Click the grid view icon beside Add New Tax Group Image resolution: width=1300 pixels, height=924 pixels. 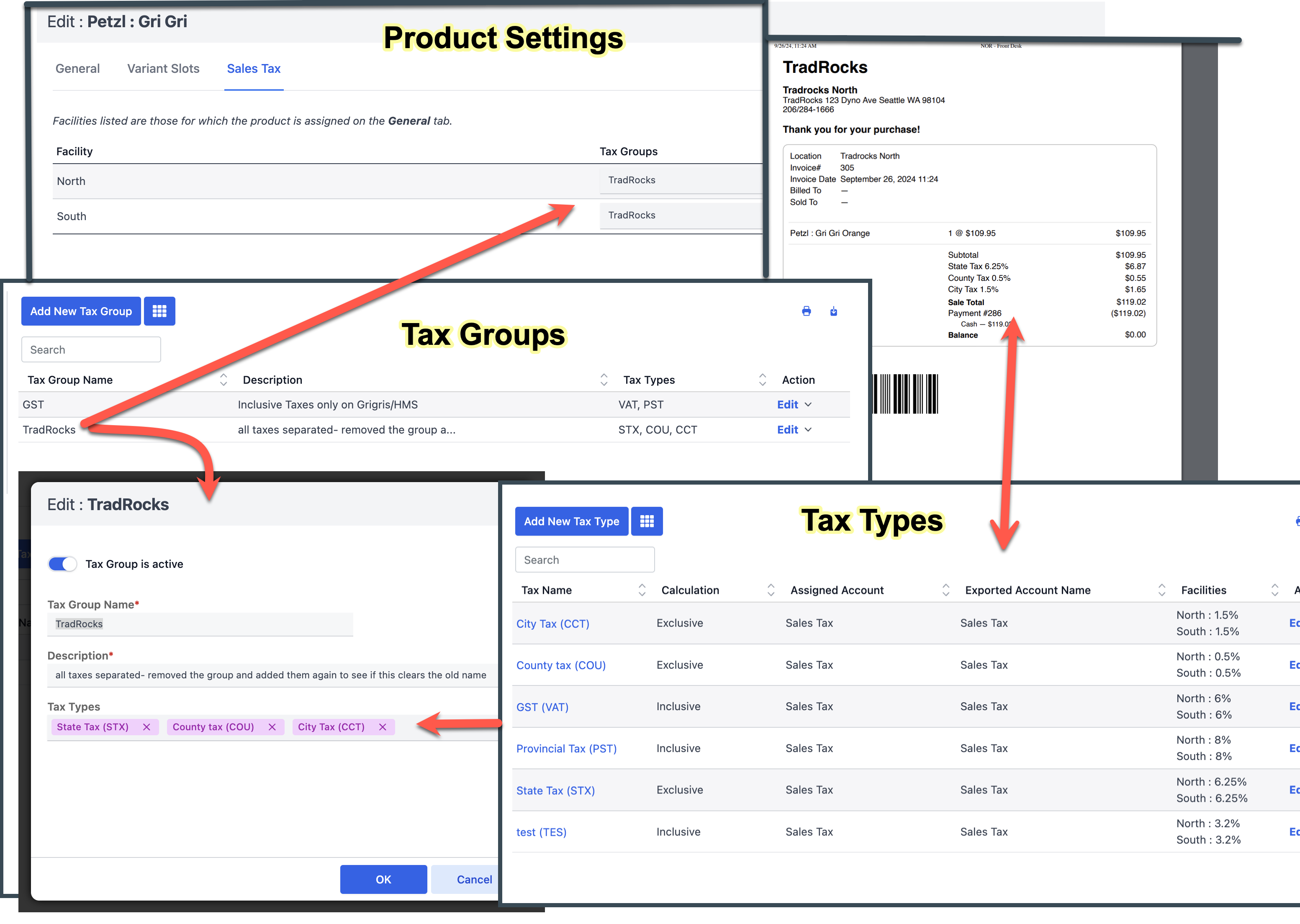pyautogui.click(x=159, y=311)
